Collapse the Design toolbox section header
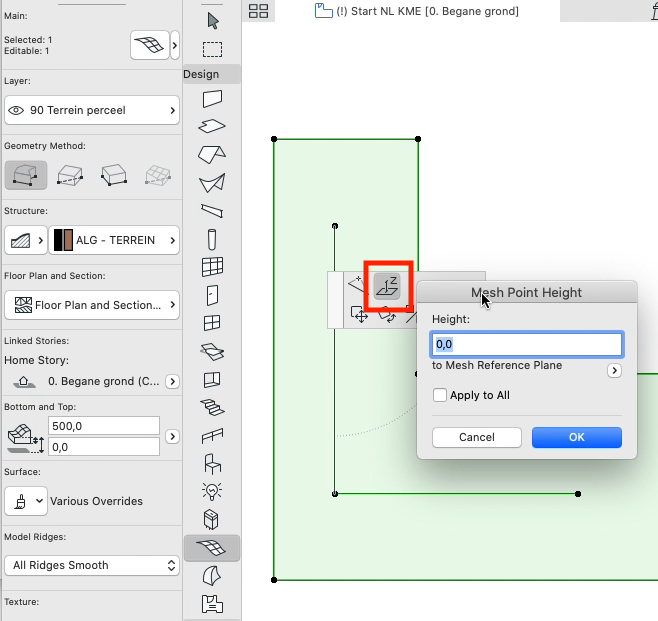The image size is (658, 621). coord(212,74)
